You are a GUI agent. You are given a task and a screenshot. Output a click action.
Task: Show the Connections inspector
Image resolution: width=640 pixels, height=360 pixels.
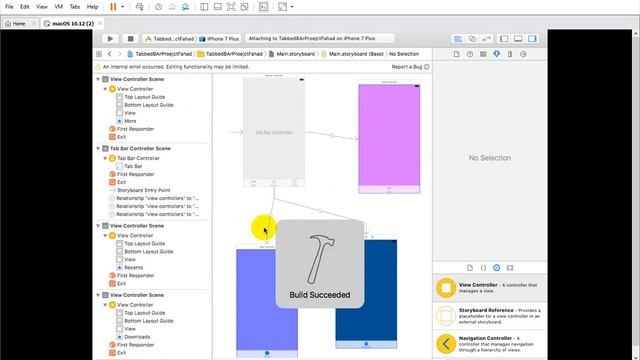(523, 54)
